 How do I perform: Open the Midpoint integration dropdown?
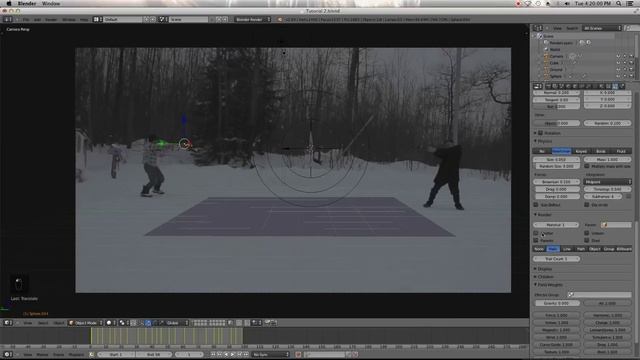608,182
